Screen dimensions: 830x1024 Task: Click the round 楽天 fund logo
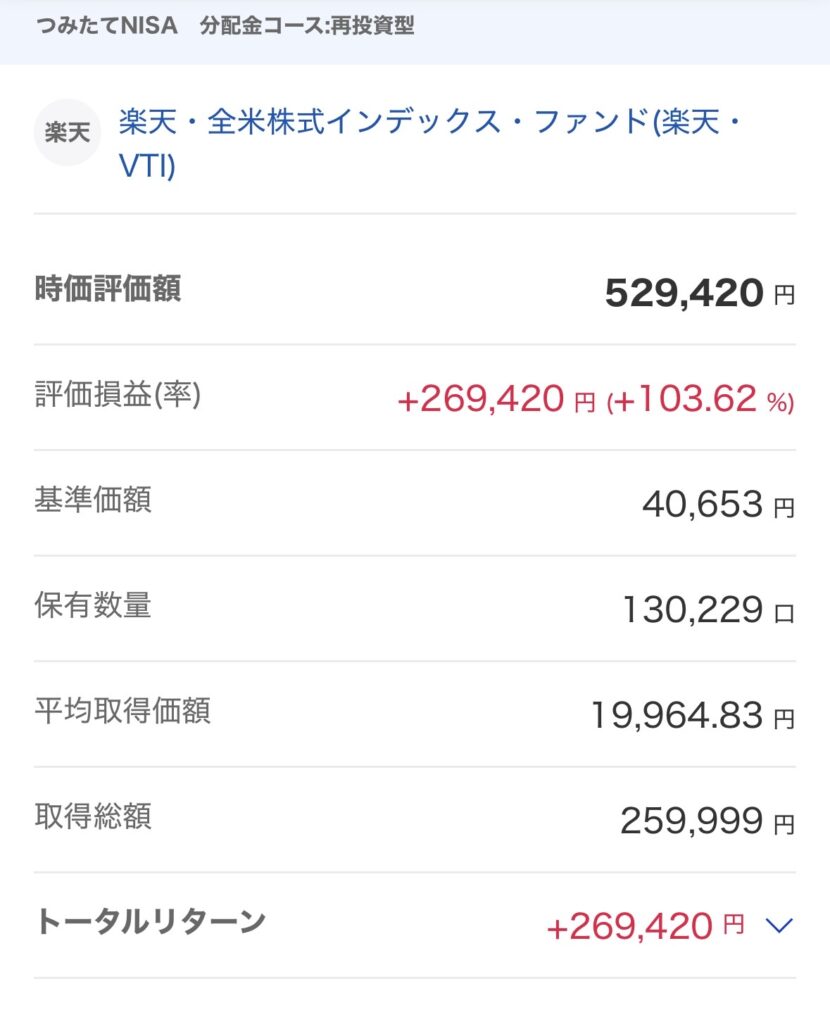pyautogui.click(x=67, y=132)
